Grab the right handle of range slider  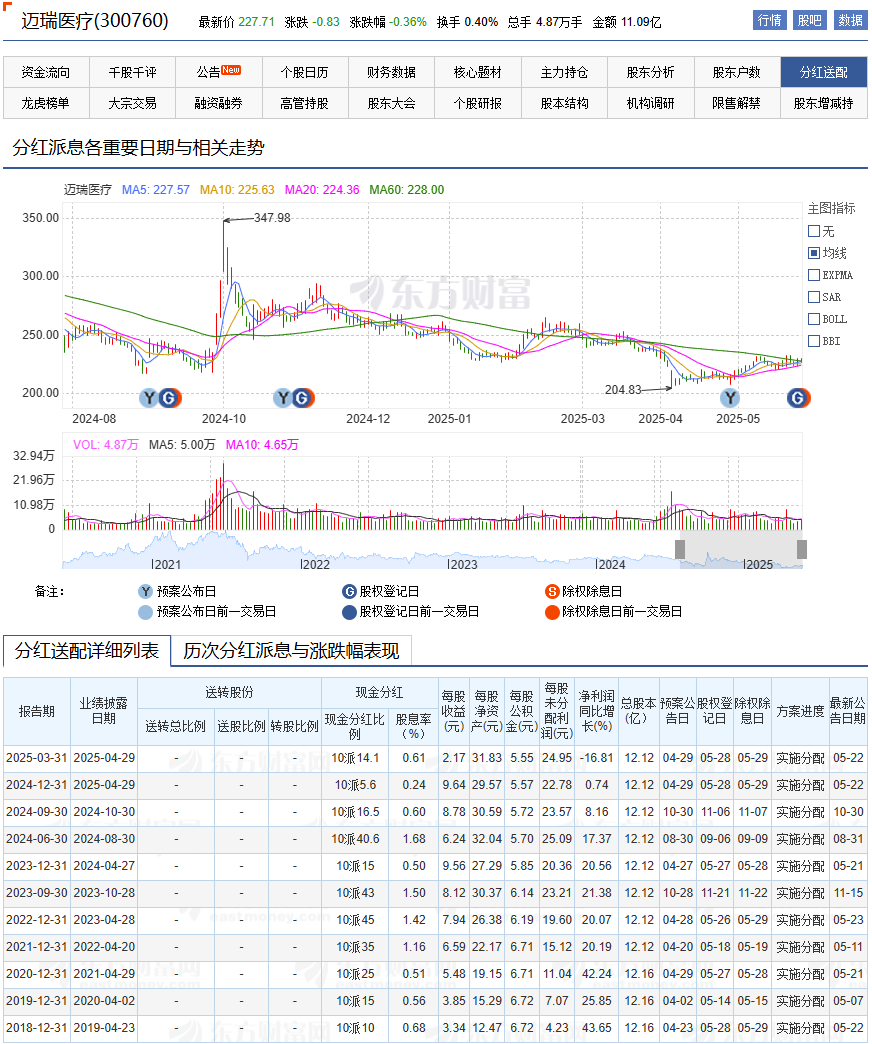coord(802,549)
